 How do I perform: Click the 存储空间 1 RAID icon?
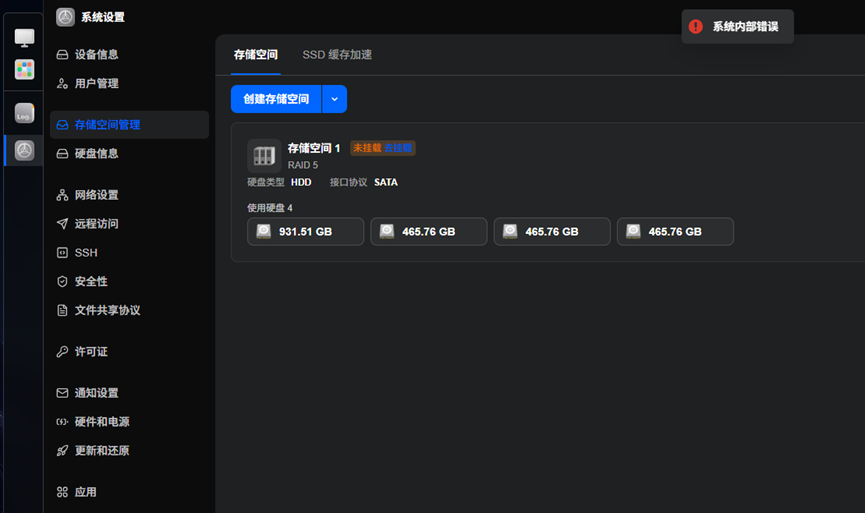(264, 156)
